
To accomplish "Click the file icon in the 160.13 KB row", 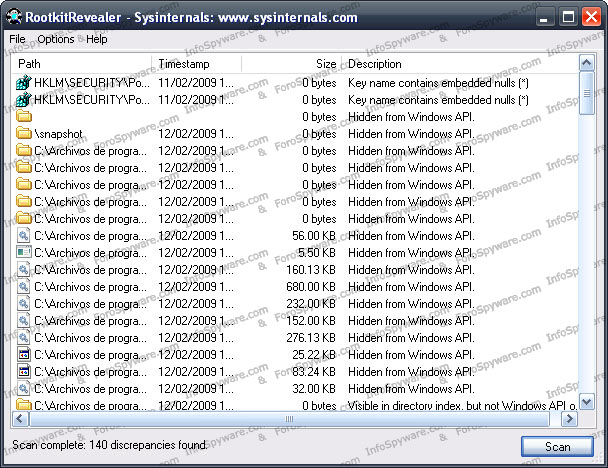I will (x=24, y=269).
